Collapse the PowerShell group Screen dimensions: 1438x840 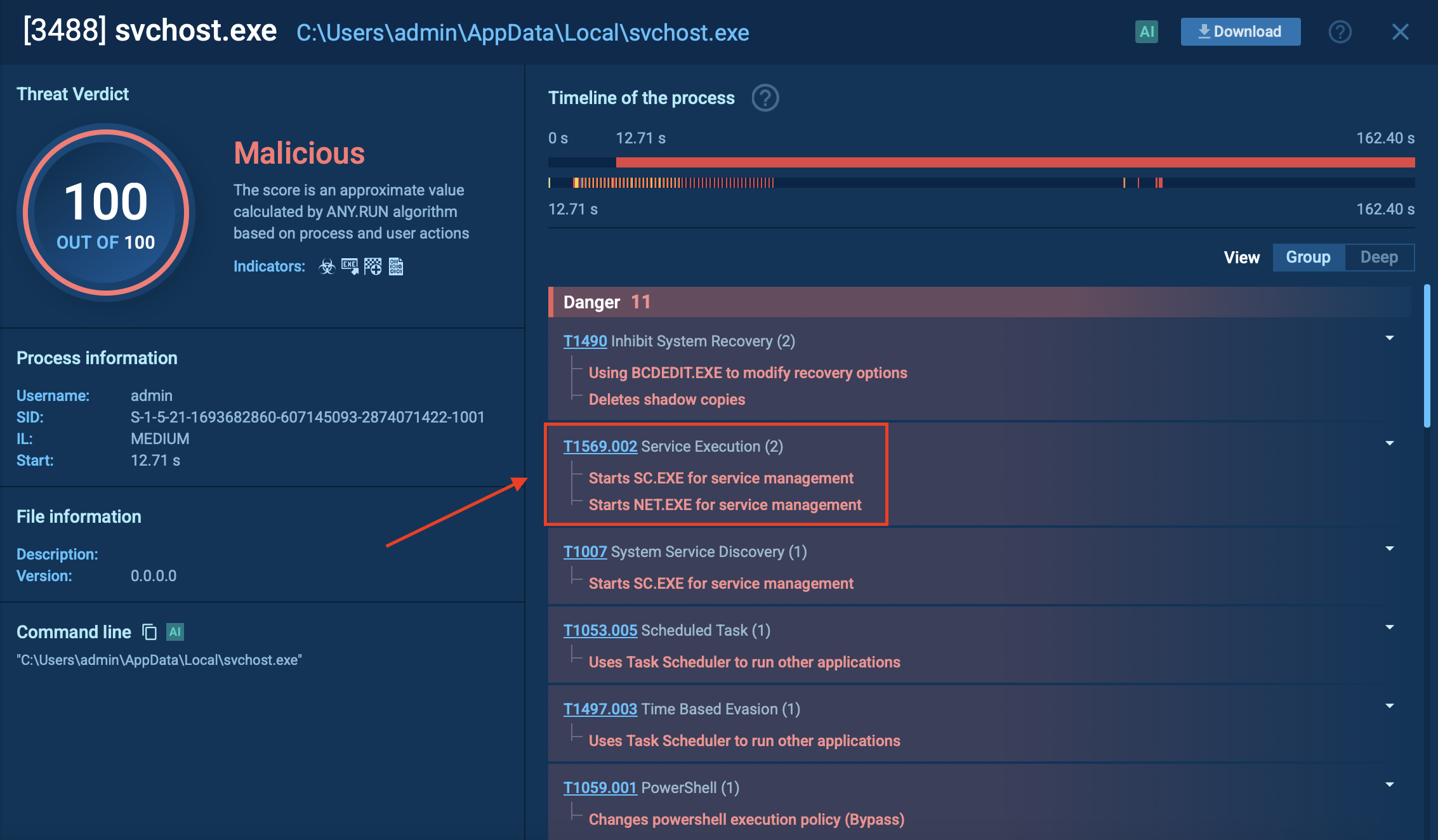pos(1390,785)
